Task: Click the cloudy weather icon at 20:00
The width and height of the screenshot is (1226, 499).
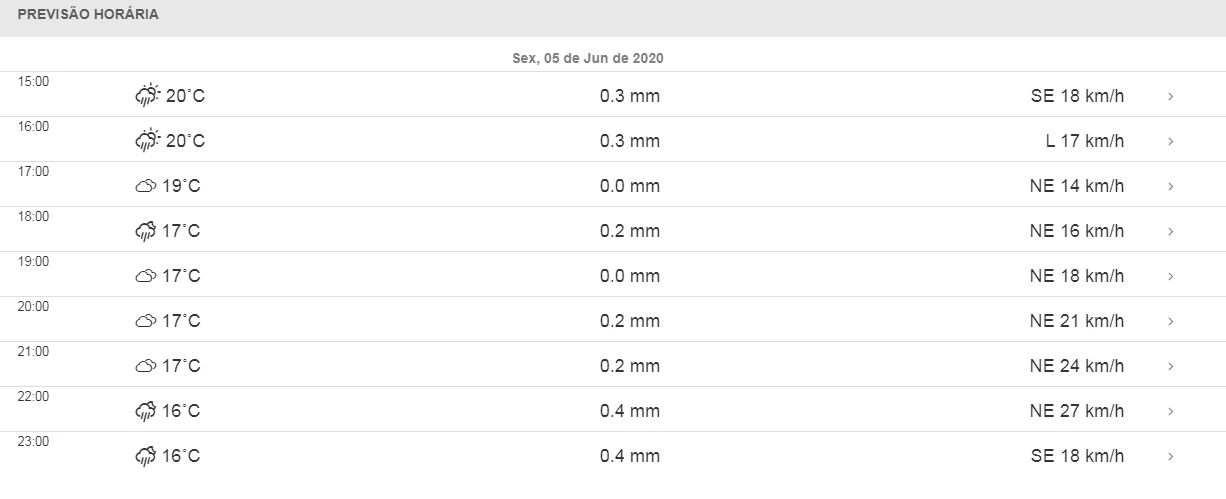Action: [145, 321]
